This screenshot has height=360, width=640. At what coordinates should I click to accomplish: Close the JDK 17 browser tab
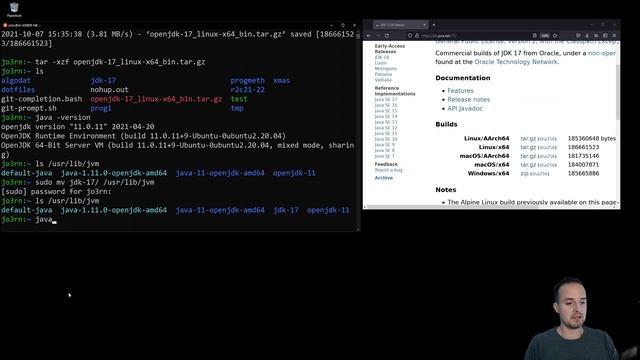point(424,25)
